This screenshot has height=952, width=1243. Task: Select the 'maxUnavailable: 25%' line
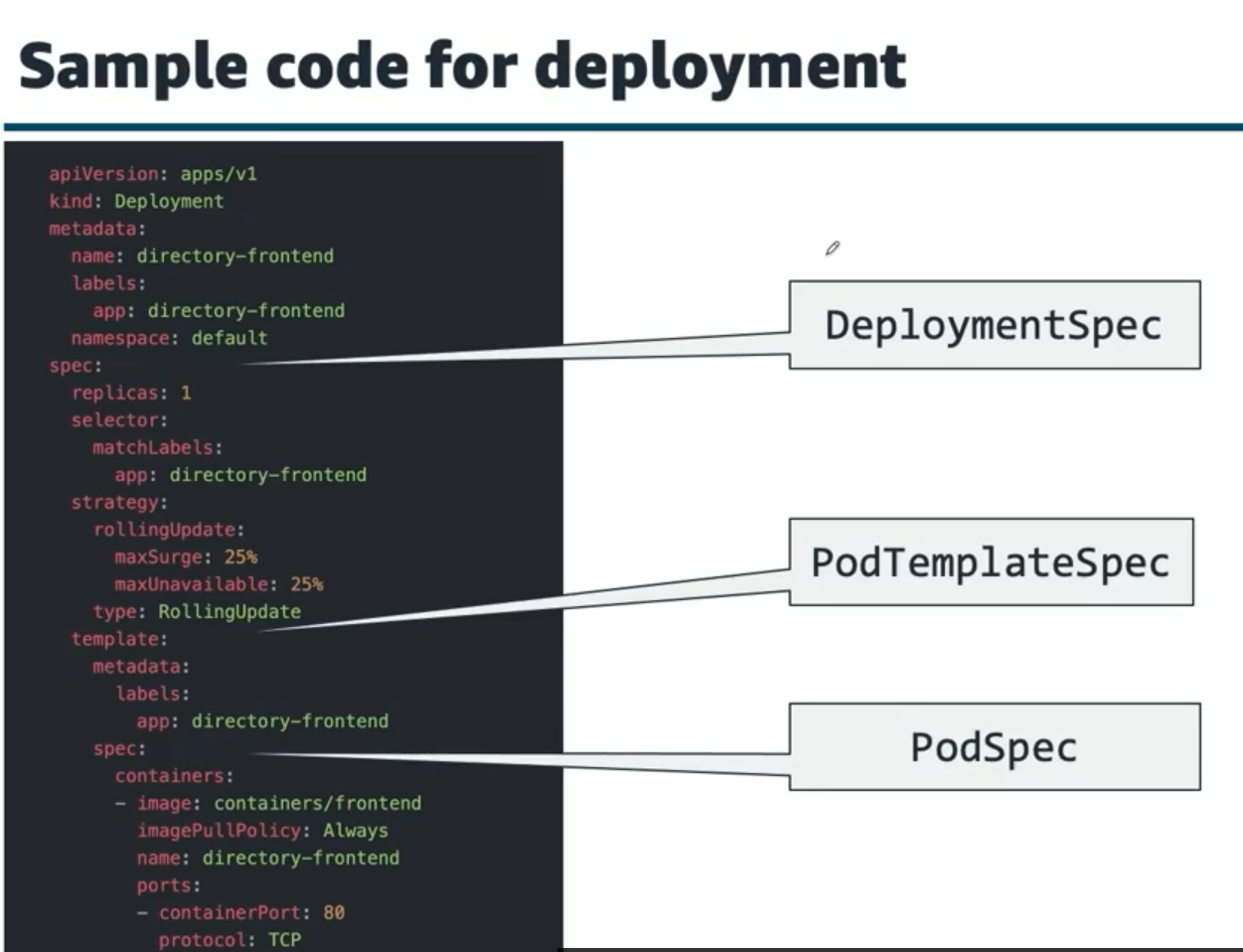pyautogui.click(x=219, y=584)
